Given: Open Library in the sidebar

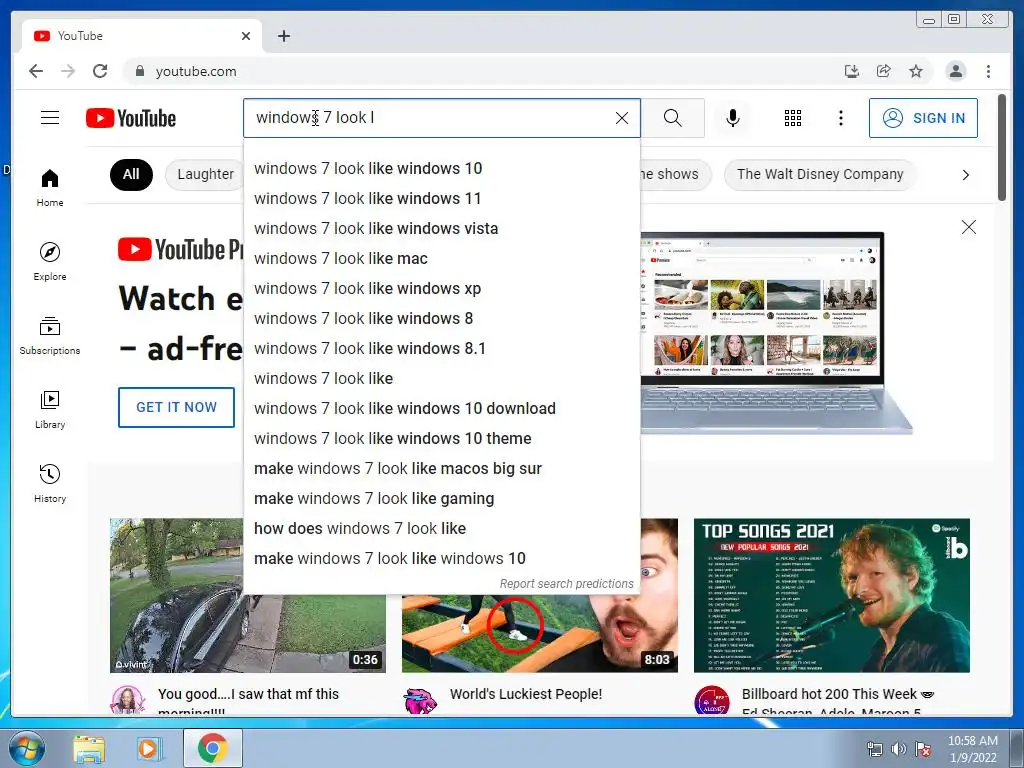Looking at the screenshot, I should 50,409.
